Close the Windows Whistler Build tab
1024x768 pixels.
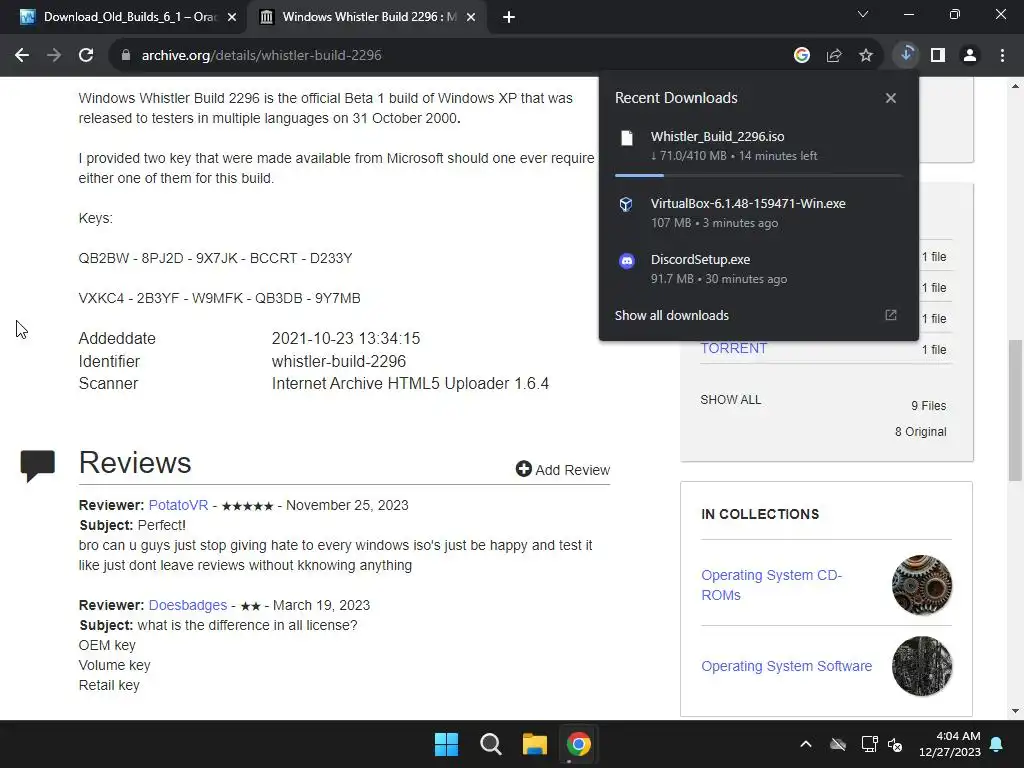point(471,18)
